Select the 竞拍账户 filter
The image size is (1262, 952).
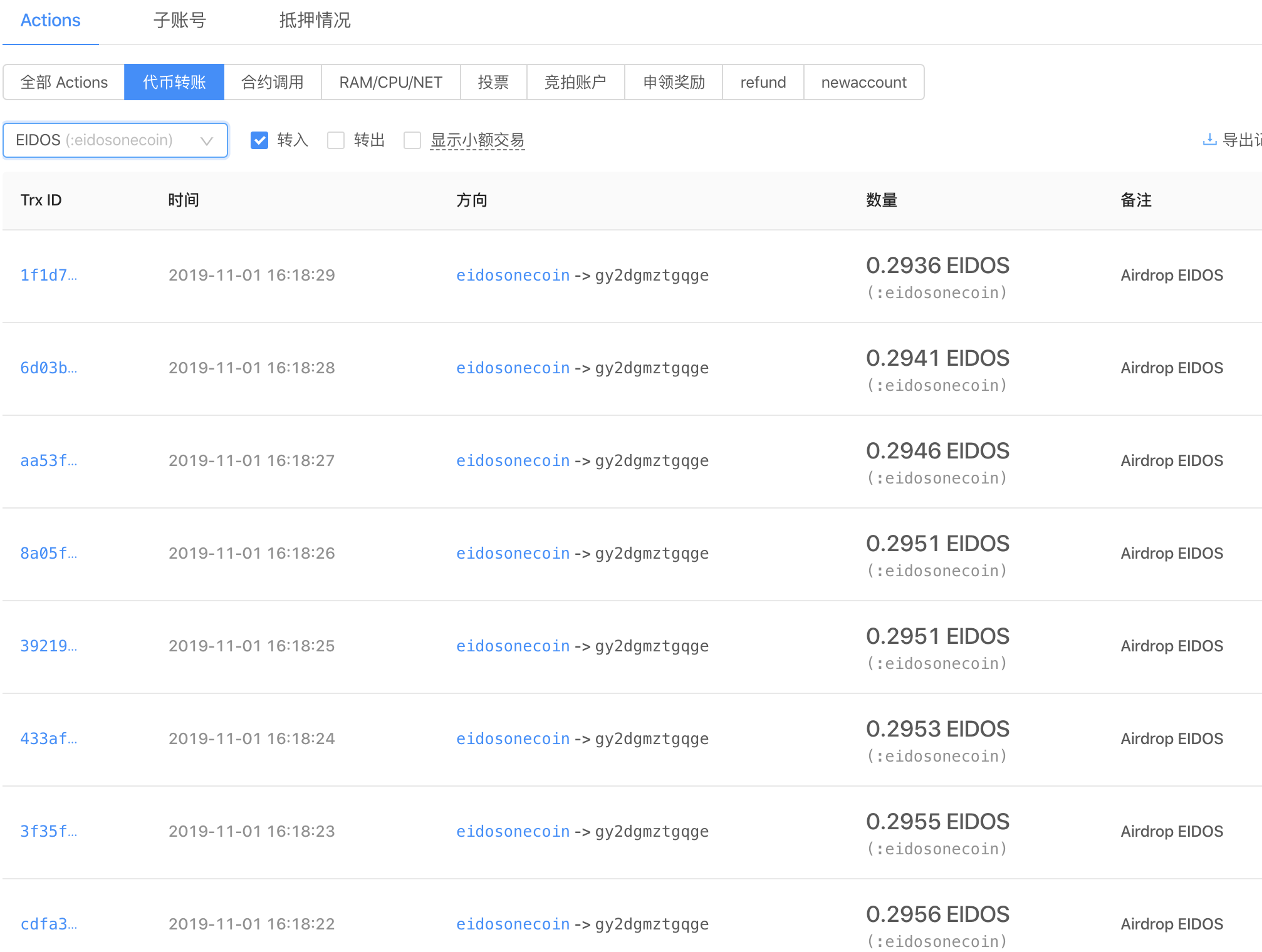tap(575, 82)
